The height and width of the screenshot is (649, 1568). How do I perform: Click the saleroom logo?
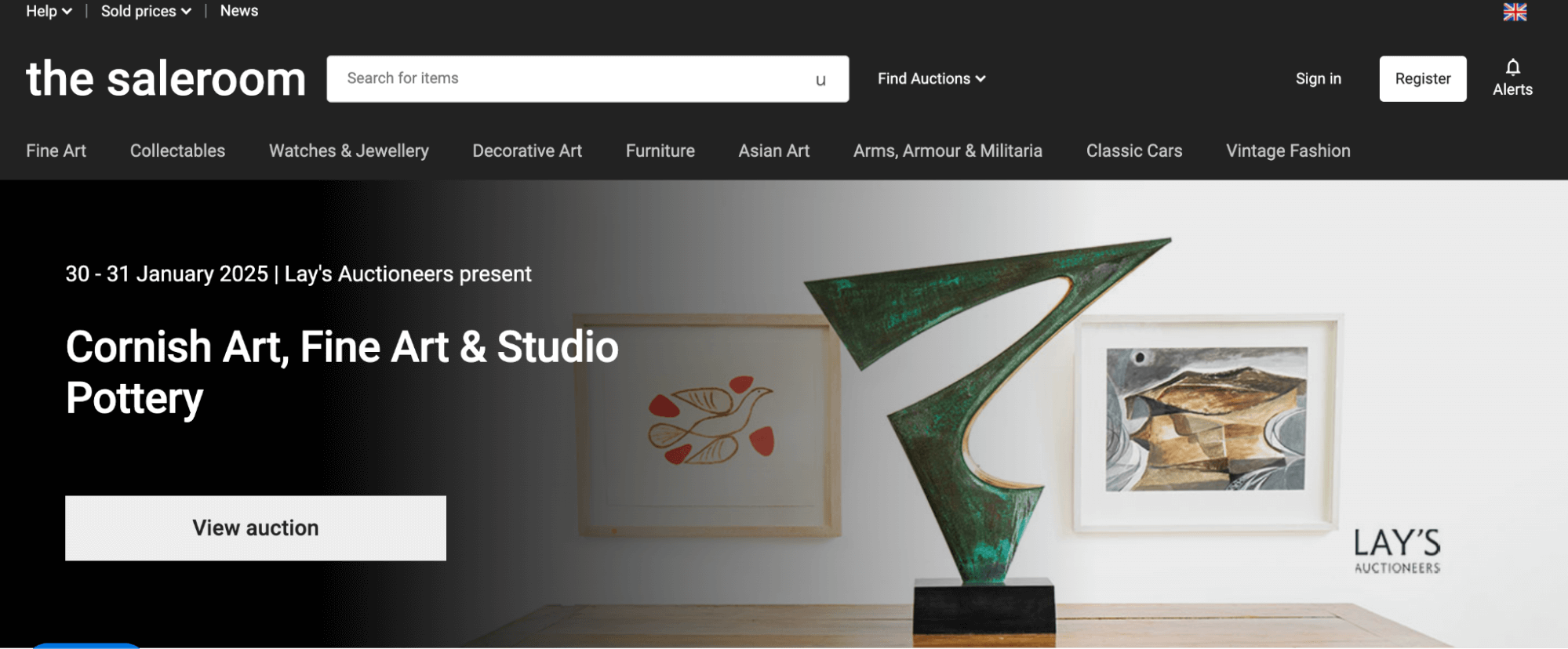coord(166,79)
